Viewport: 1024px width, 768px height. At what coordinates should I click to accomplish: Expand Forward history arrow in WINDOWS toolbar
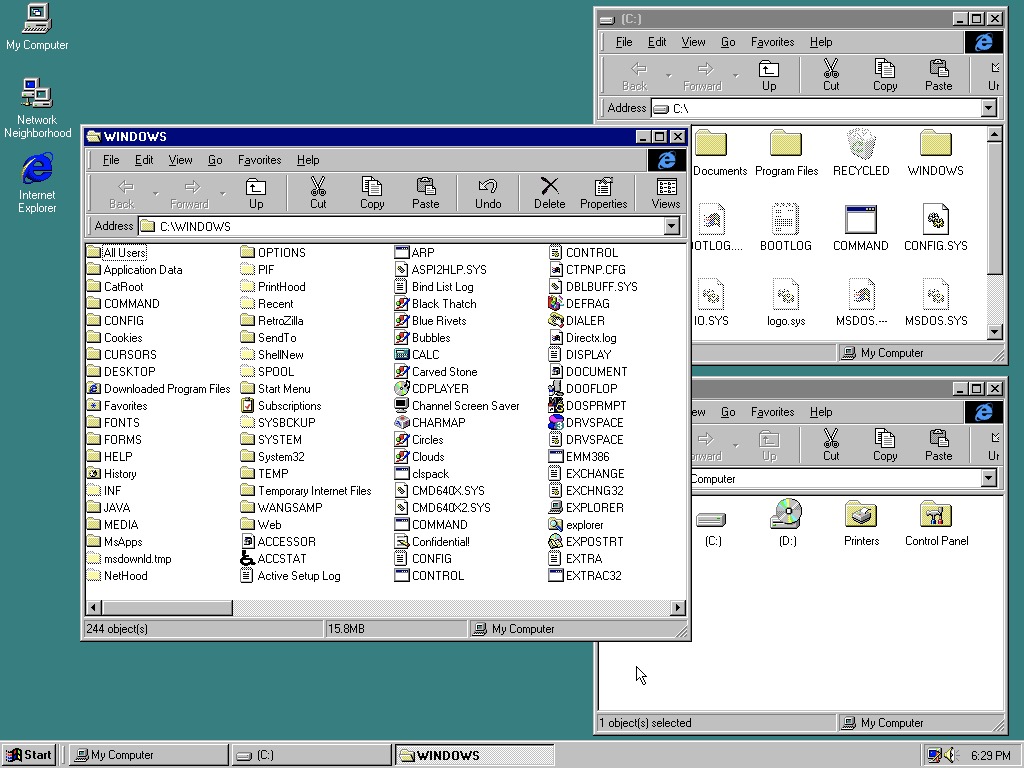tap(223, 193)
